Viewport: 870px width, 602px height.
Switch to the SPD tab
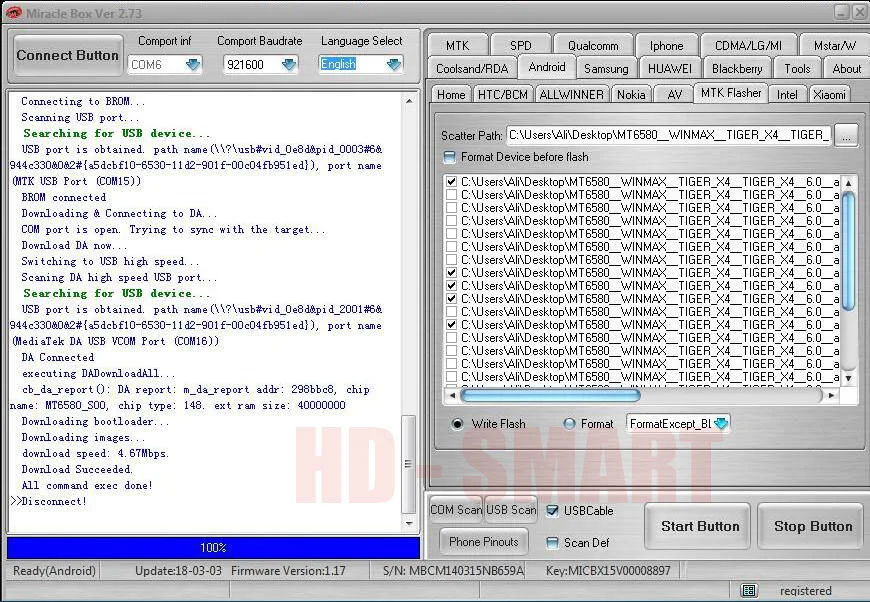tap(520, 45)
